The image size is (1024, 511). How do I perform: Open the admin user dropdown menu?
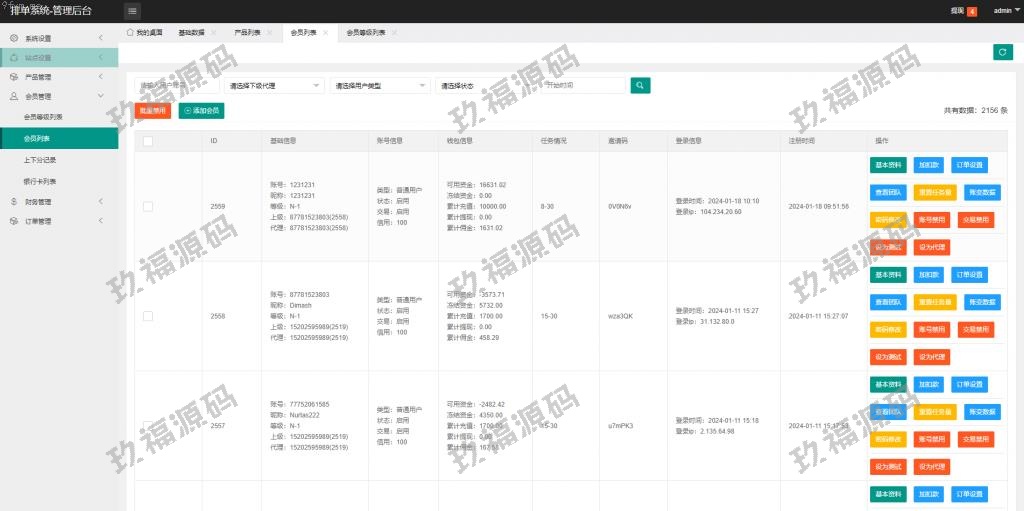click(x=1002, y=11)
